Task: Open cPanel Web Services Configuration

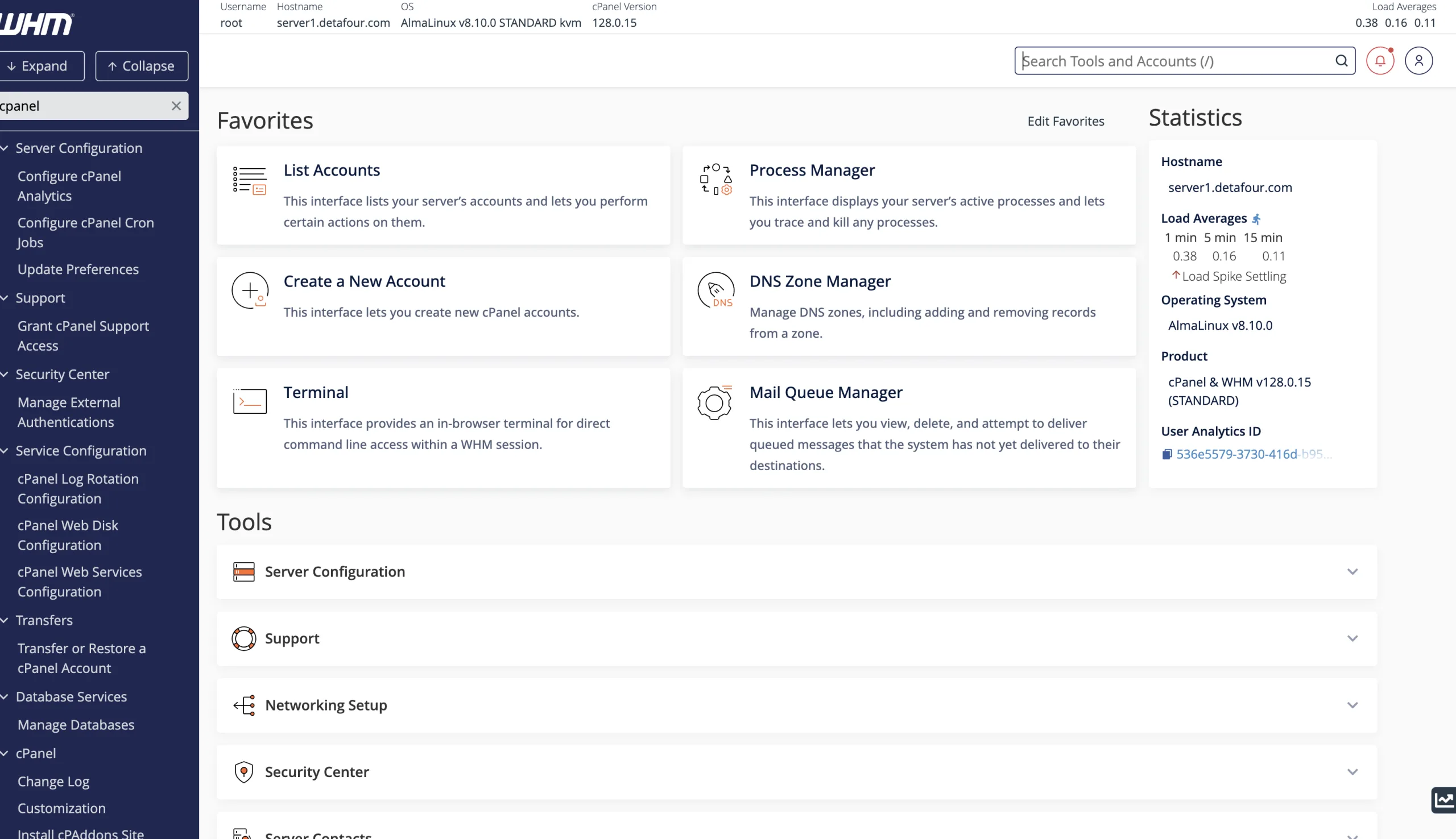Action: coord(80,583)
